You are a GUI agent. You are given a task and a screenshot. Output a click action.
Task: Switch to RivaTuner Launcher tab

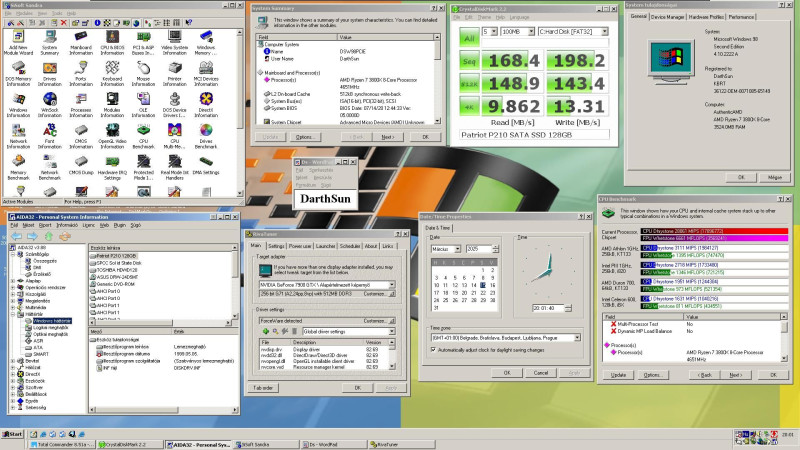point(326,246)
